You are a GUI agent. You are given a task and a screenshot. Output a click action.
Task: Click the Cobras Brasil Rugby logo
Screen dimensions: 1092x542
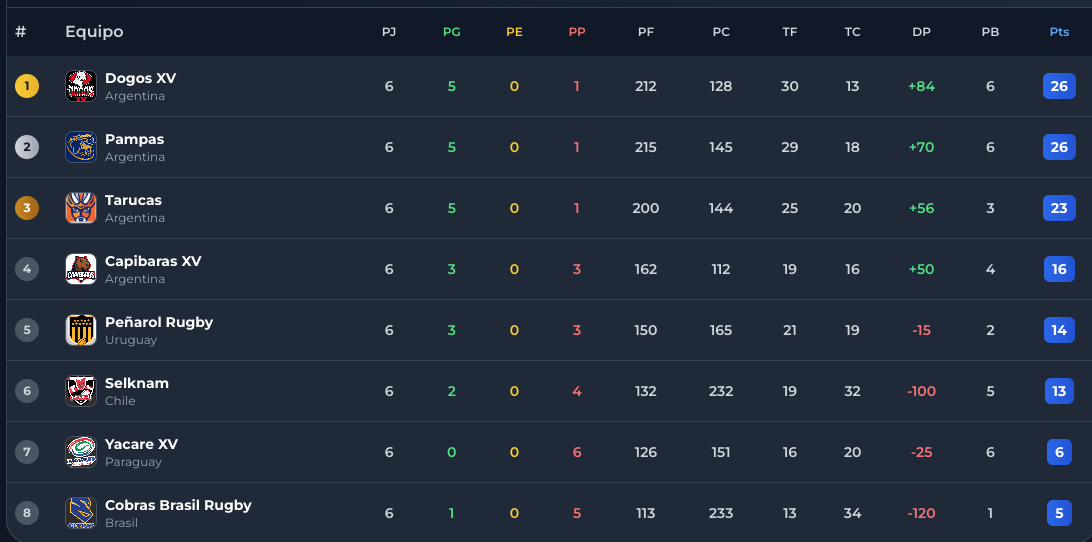point(81,513)
